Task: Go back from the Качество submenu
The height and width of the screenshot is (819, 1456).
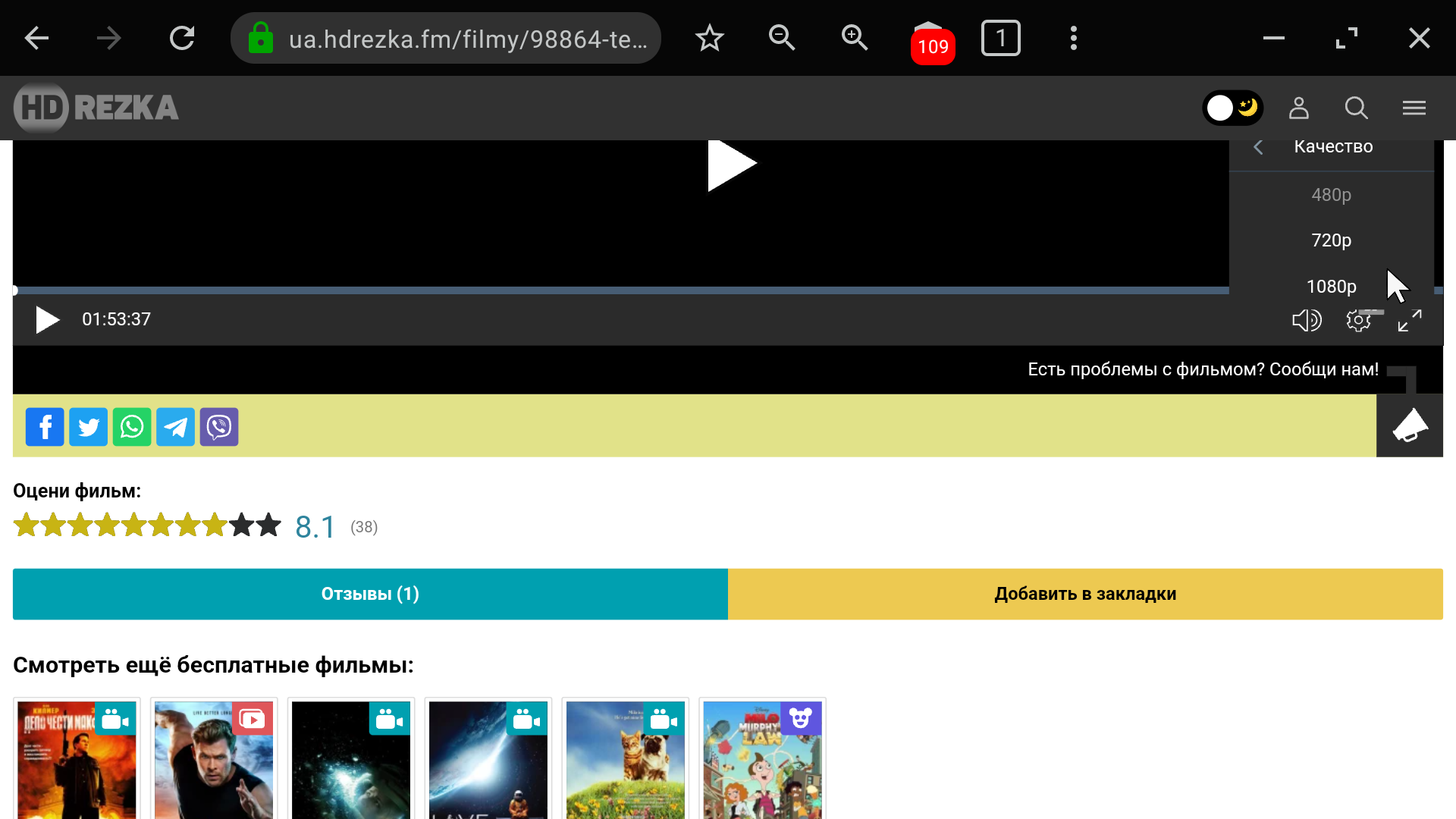Action: pos(1259,147)
